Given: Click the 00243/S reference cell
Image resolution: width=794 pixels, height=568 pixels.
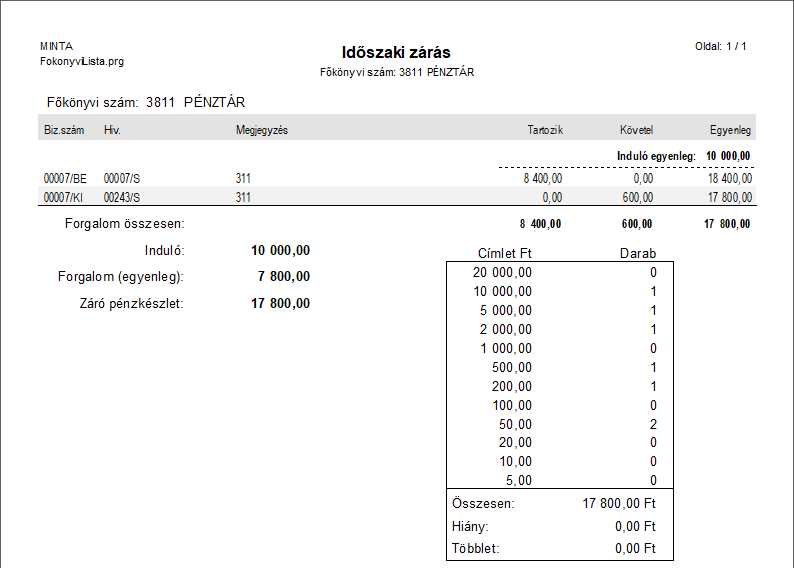Looking at the screenshot, I should [122, 197].
